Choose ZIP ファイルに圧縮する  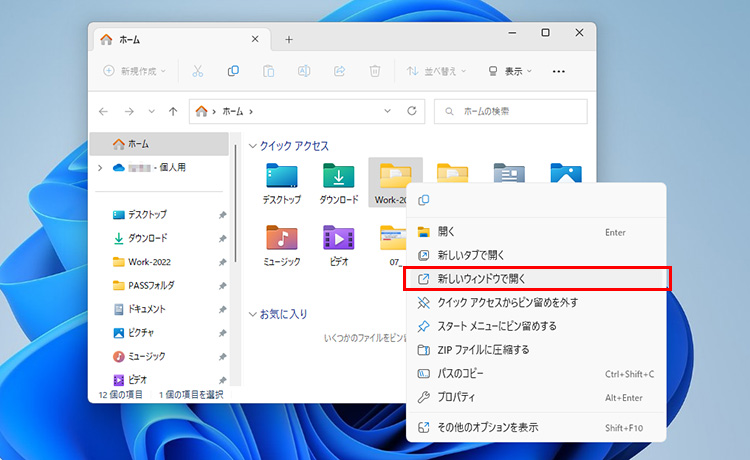(536, 350)
